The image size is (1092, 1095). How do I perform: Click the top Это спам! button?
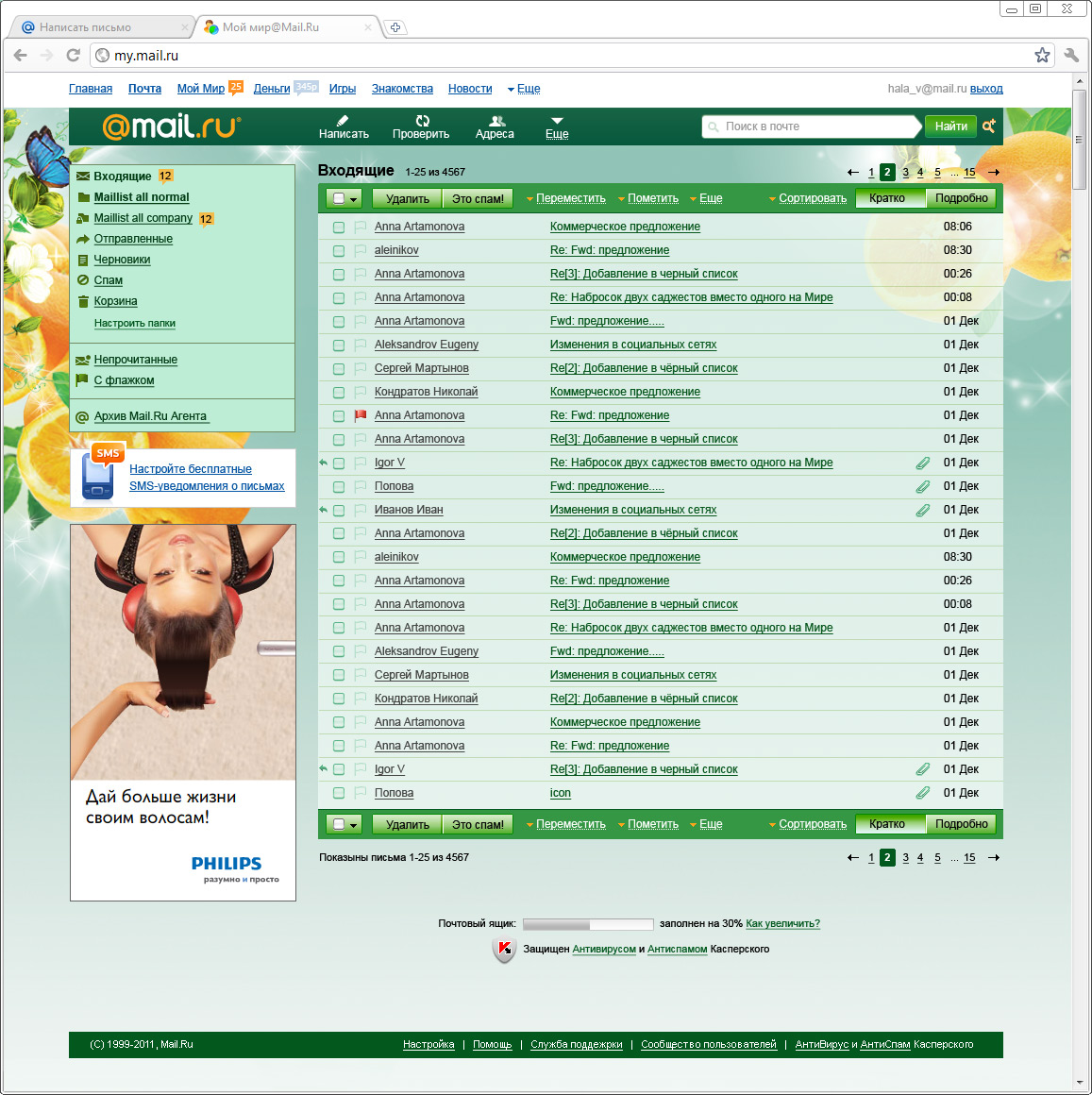[x=478, y=198]
